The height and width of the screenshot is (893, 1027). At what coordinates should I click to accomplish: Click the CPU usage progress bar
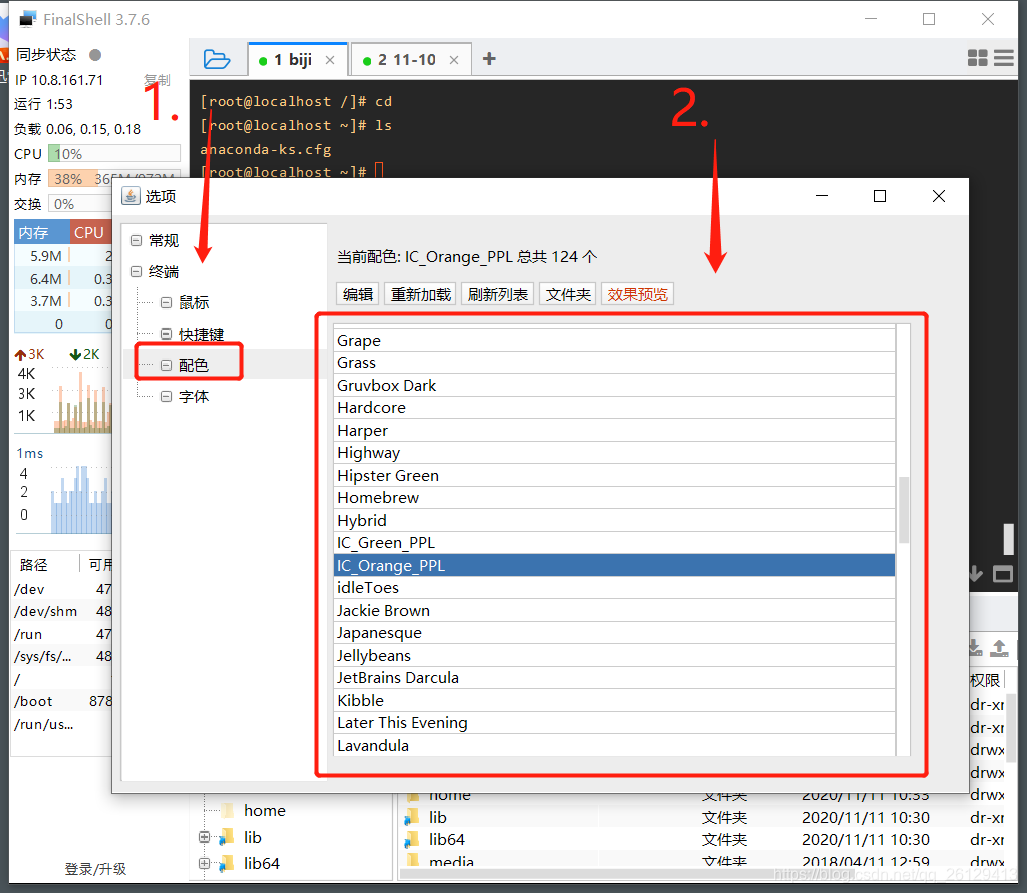pos(114,154)
